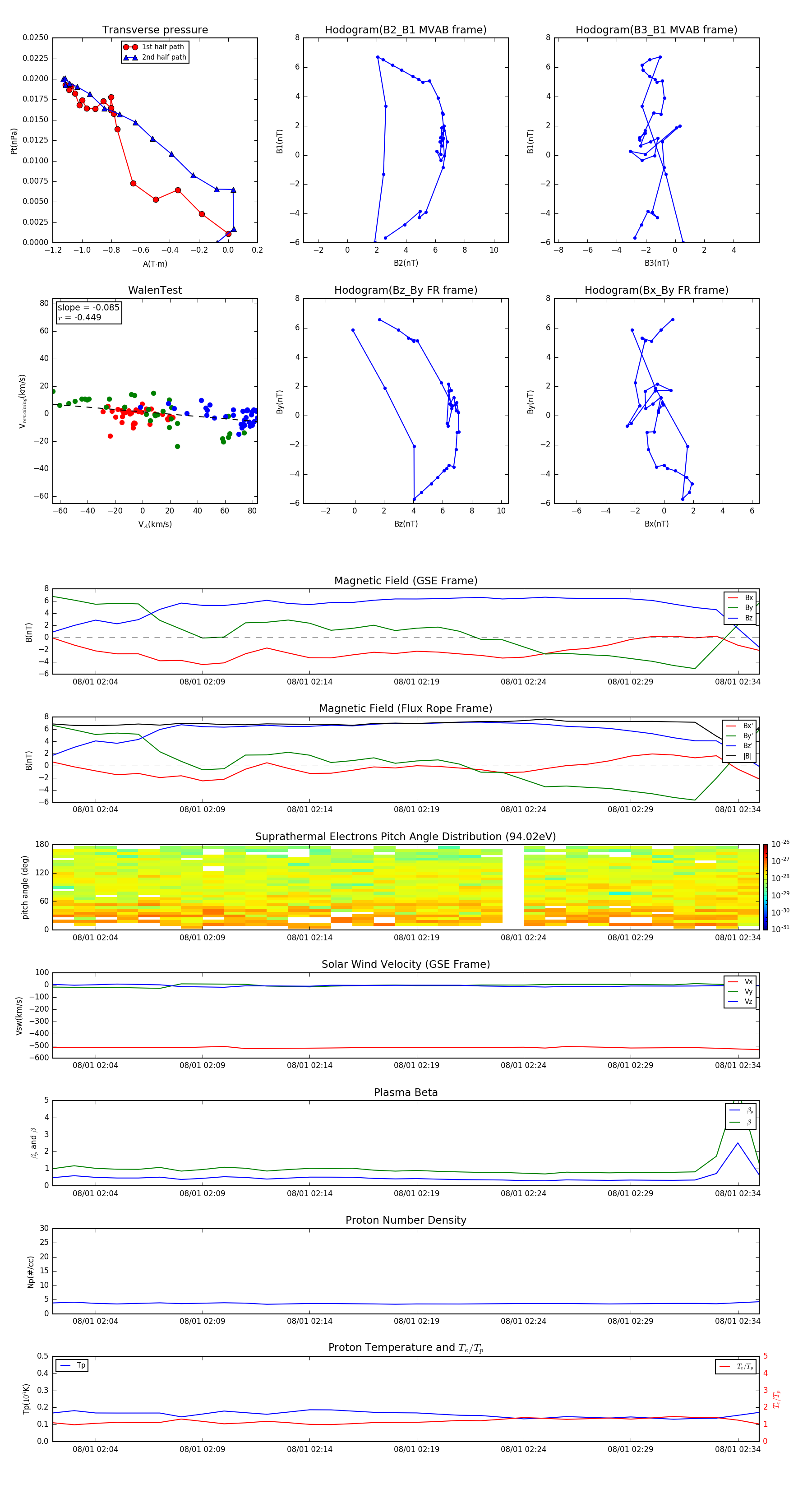The height and width of the screenshot is (1489, 812).
Task: Click the "Np(#/cc)" y-axis label
Action: point(31,1272)
